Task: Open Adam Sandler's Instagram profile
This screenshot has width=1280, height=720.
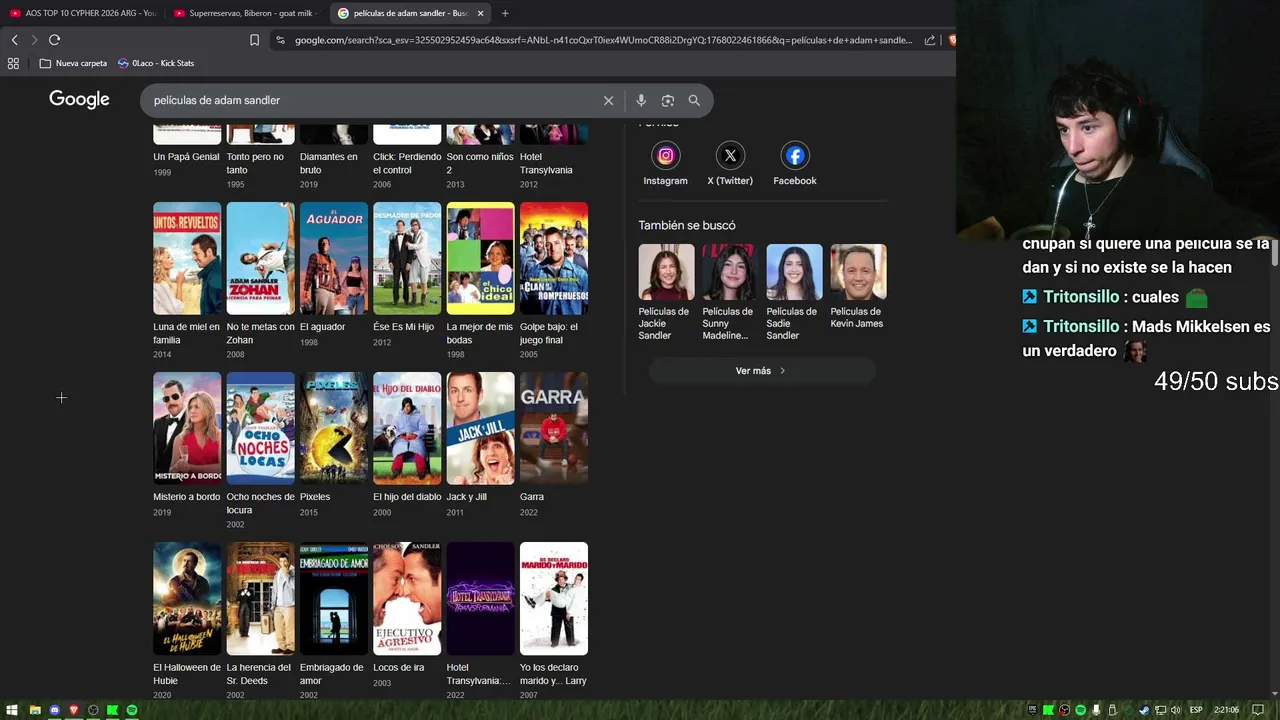Action: pos(665,164)
